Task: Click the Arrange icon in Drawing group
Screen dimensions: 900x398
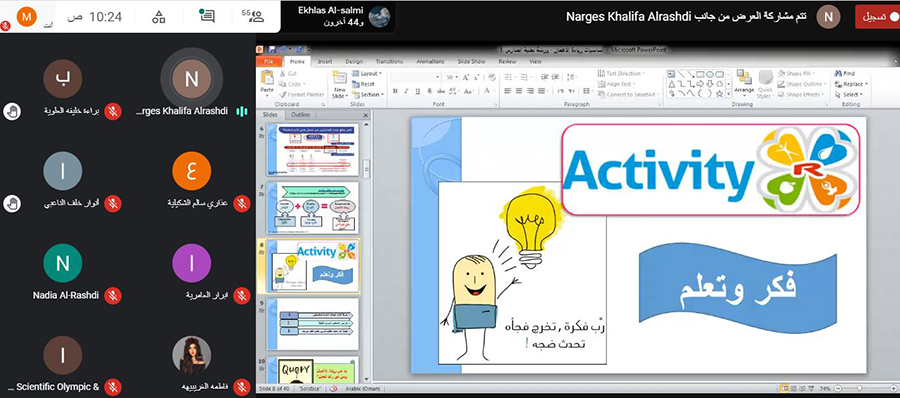Action: pos(744,84)
